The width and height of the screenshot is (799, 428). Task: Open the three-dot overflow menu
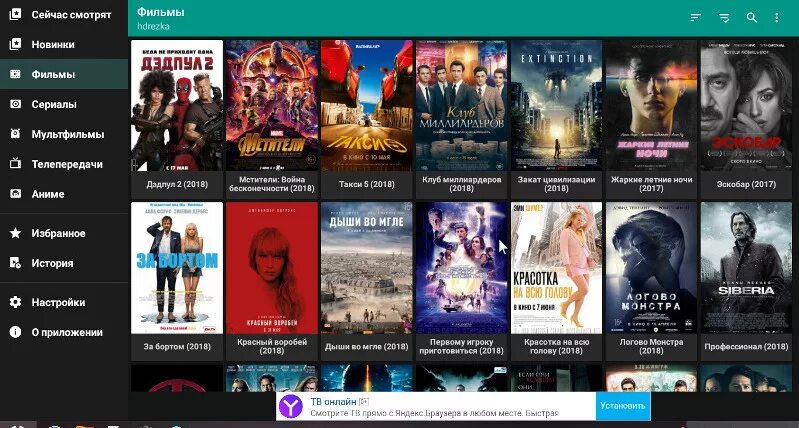[777, 18]
